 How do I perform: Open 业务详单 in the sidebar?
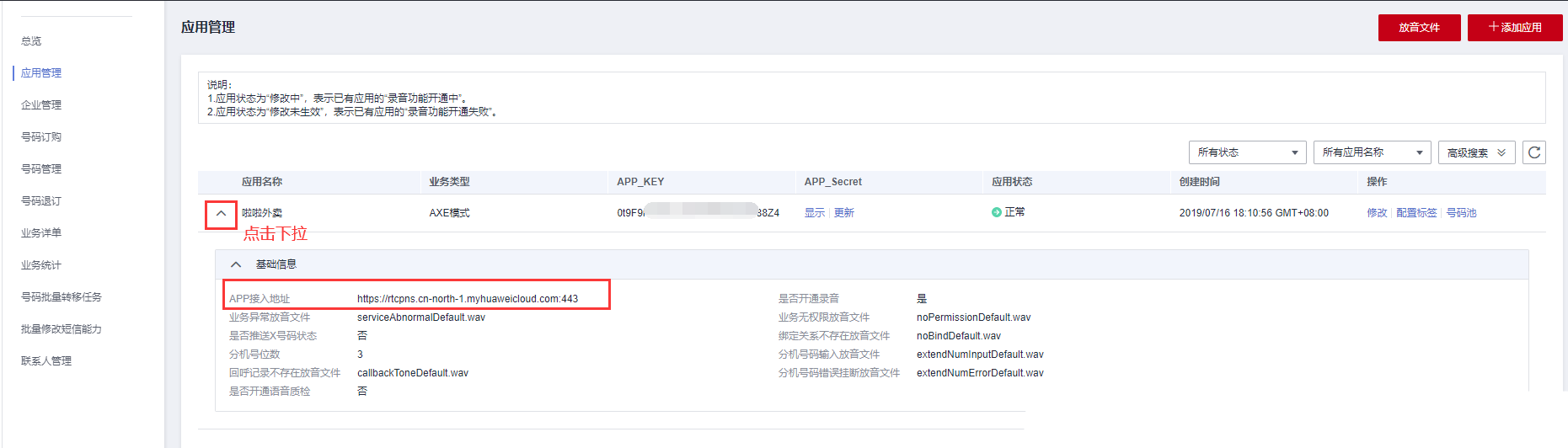click(x=41, y=233)
